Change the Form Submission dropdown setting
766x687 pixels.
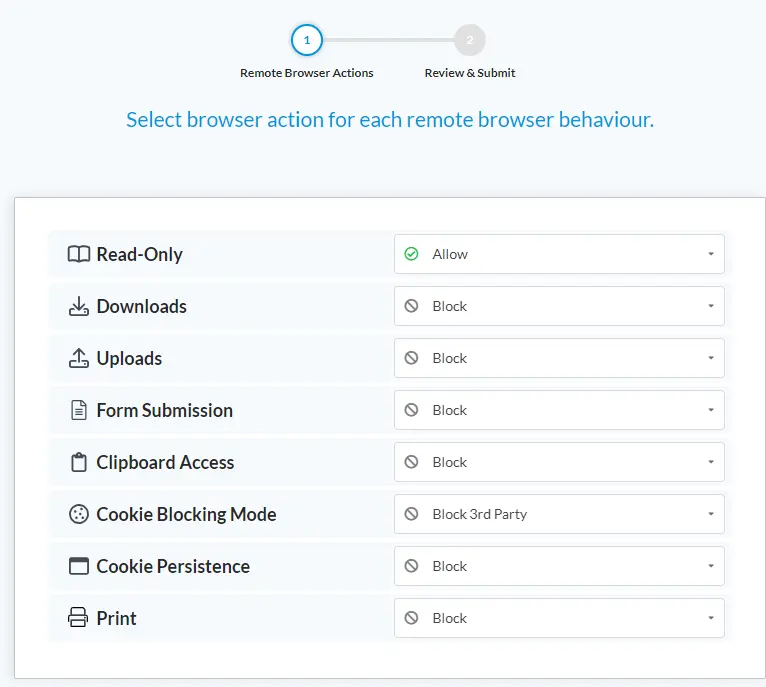click(559, 410)
